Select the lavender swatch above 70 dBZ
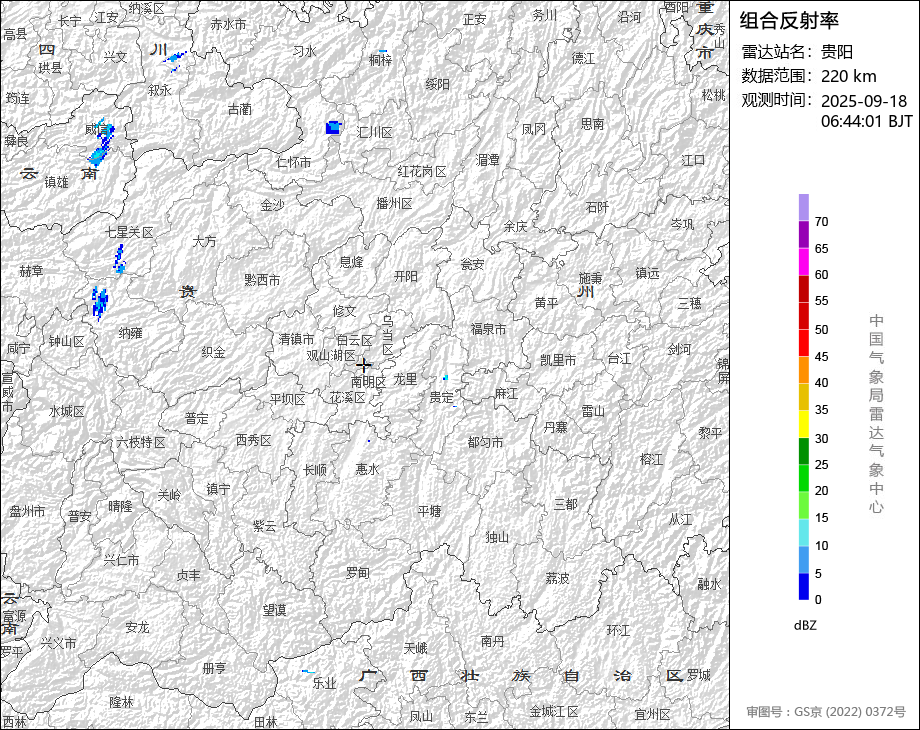Image resolution: width=920 pixels, height=730 pixels. (804, 207)
